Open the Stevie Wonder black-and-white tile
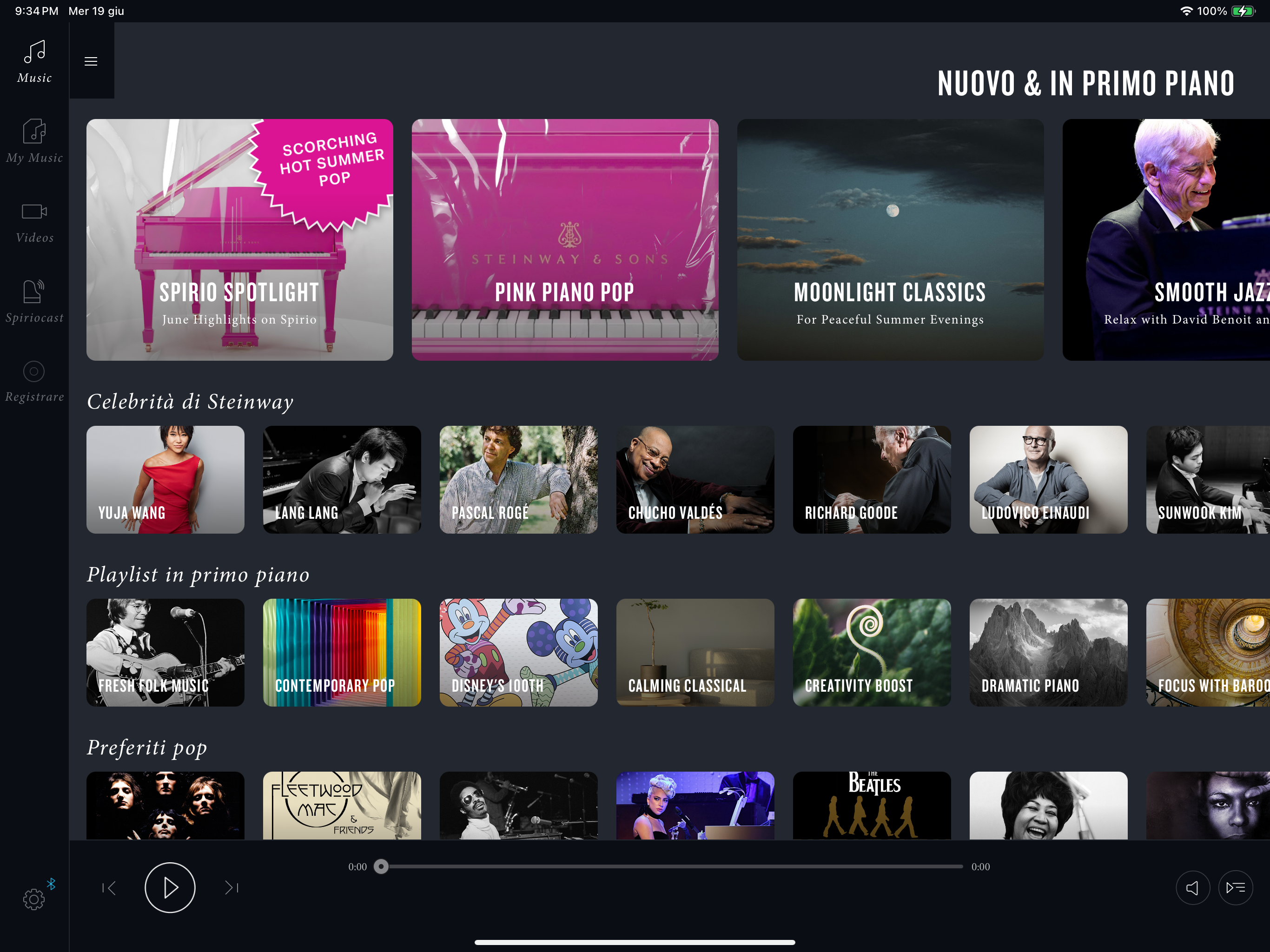 point(518,806)
